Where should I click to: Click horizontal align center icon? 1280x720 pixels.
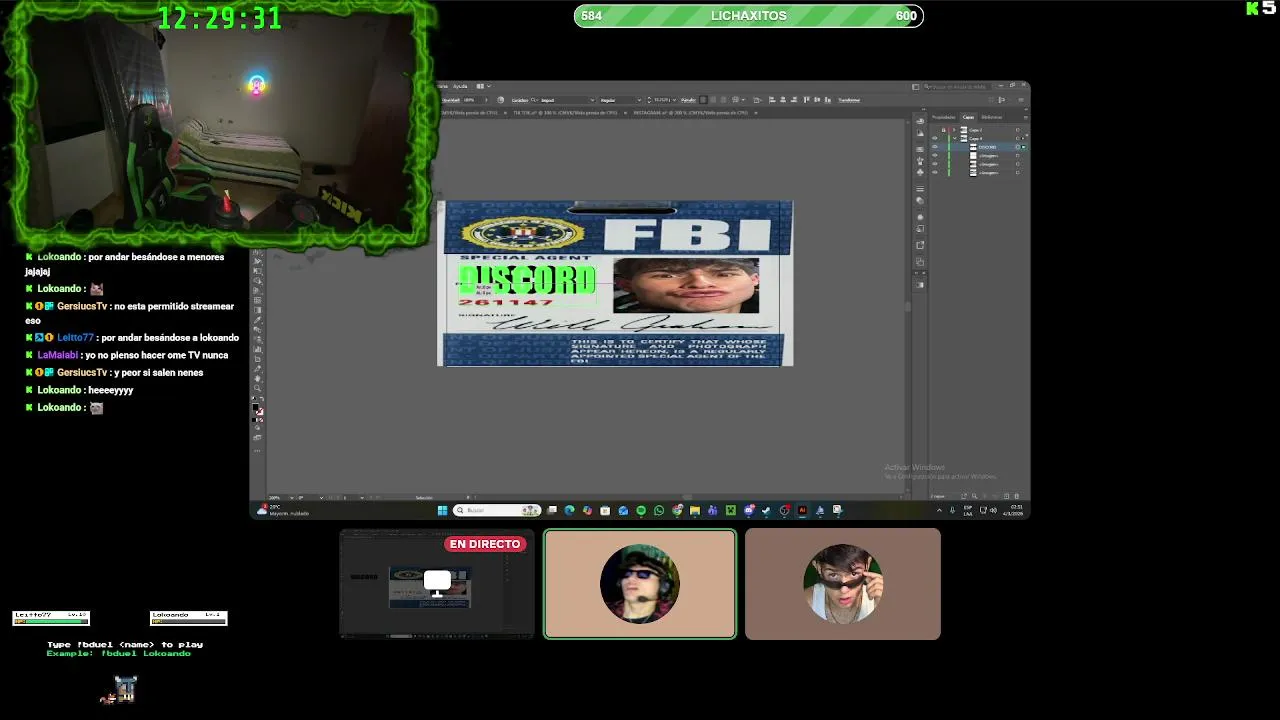coord(783,100)
